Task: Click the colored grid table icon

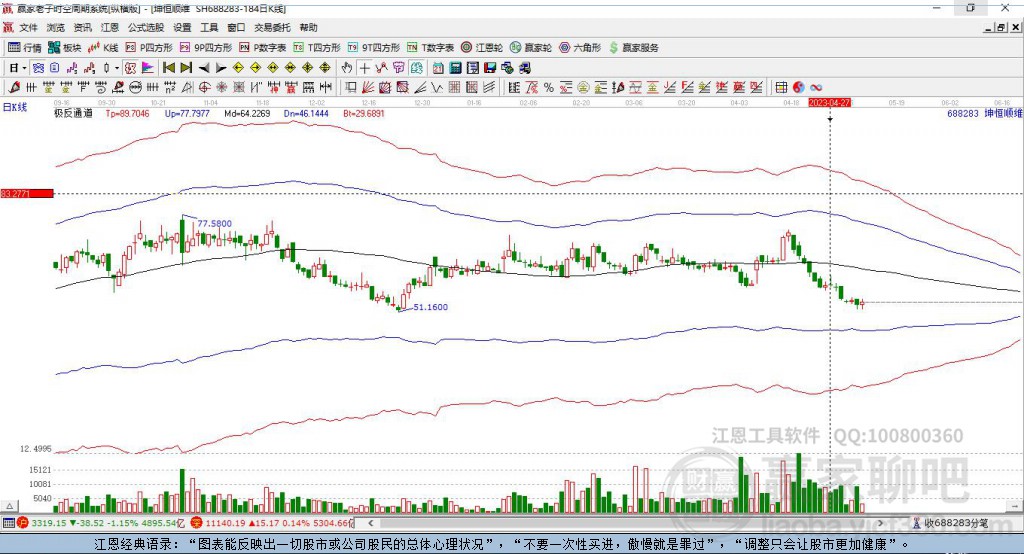Action: click(x=781, y=88)
